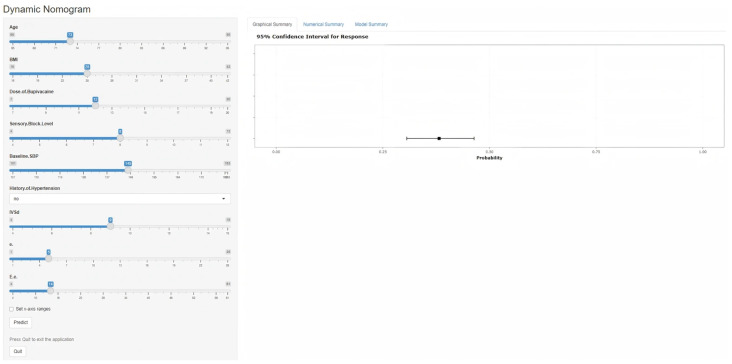Open the Model Summary tab
732x364 pixels.
click(x=371, y=24)
